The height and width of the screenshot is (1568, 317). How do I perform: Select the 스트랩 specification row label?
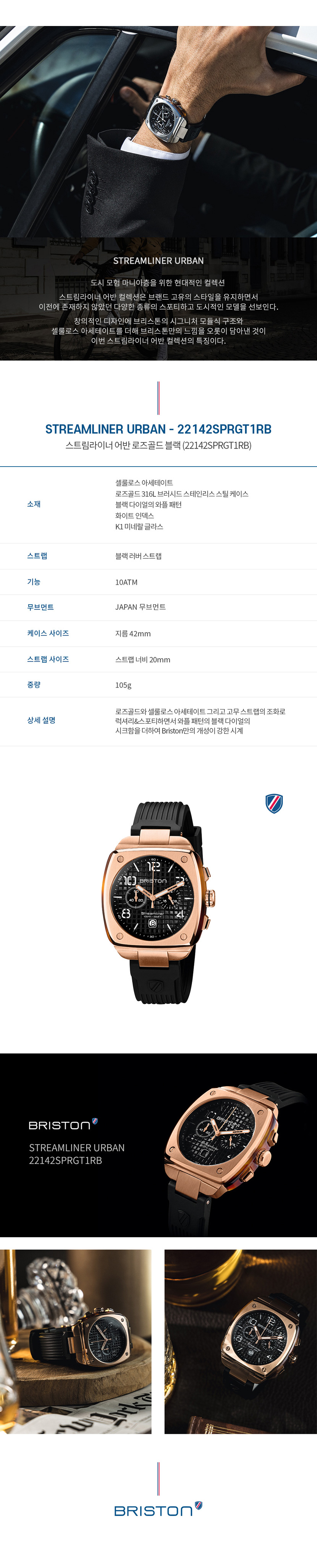pos(37,556)
